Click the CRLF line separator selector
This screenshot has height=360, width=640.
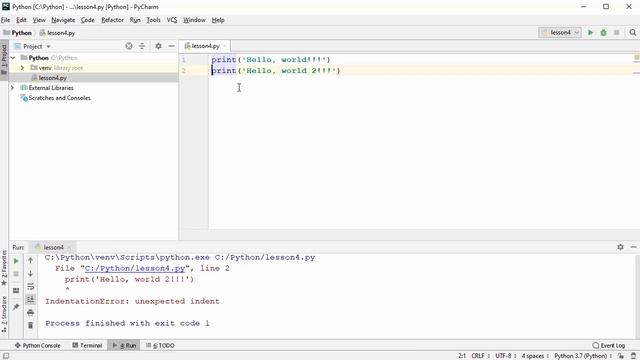pyautogui.click(x=480, y=356)
